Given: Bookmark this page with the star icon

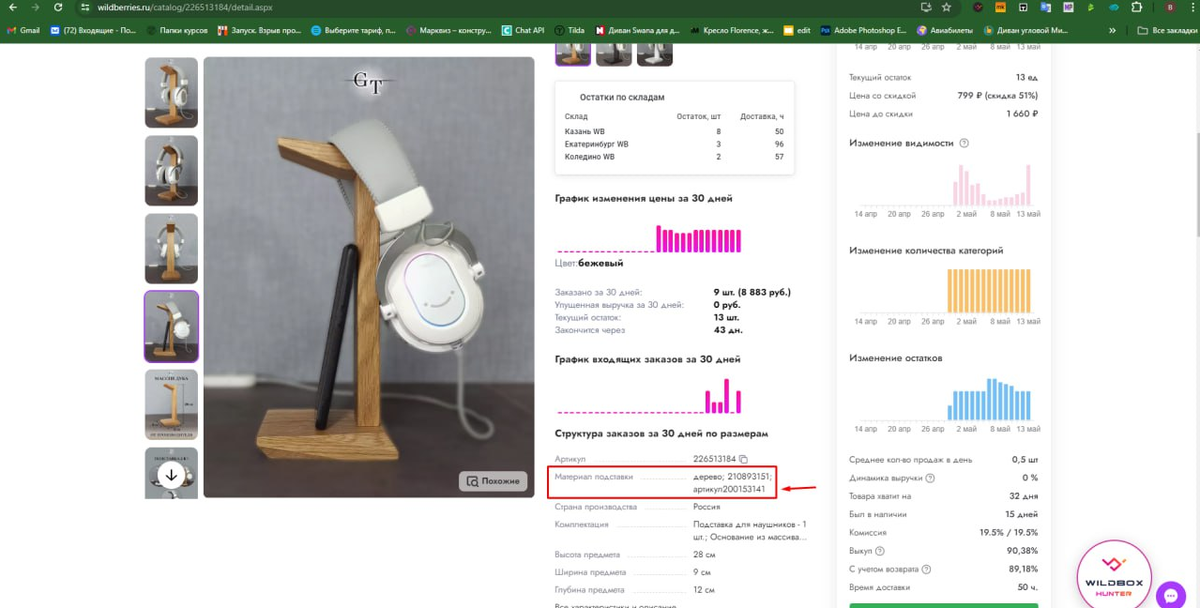Looking at the screenshot, I should point(946,7).
